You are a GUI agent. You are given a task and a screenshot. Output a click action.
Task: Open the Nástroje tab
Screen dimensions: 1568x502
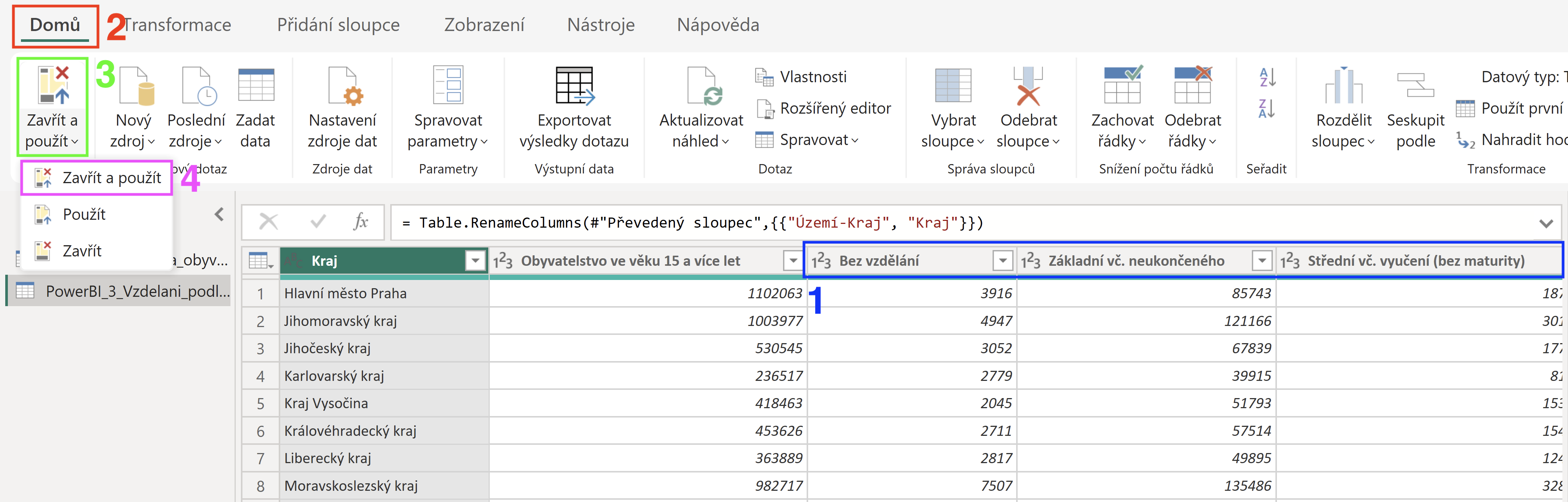tap(601, 25)
